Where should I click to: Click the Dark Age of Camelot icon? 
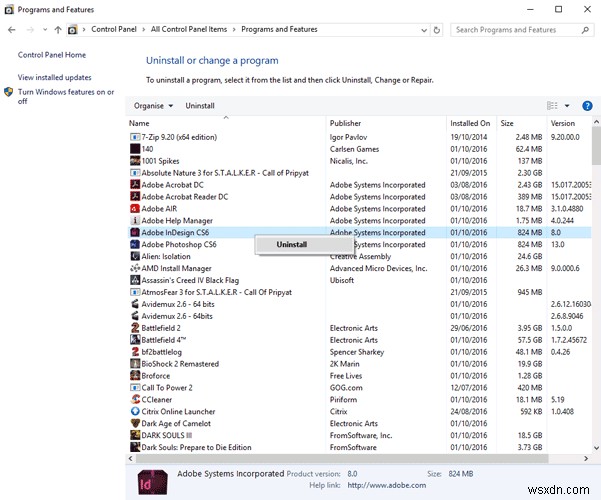tap(135, 423)
